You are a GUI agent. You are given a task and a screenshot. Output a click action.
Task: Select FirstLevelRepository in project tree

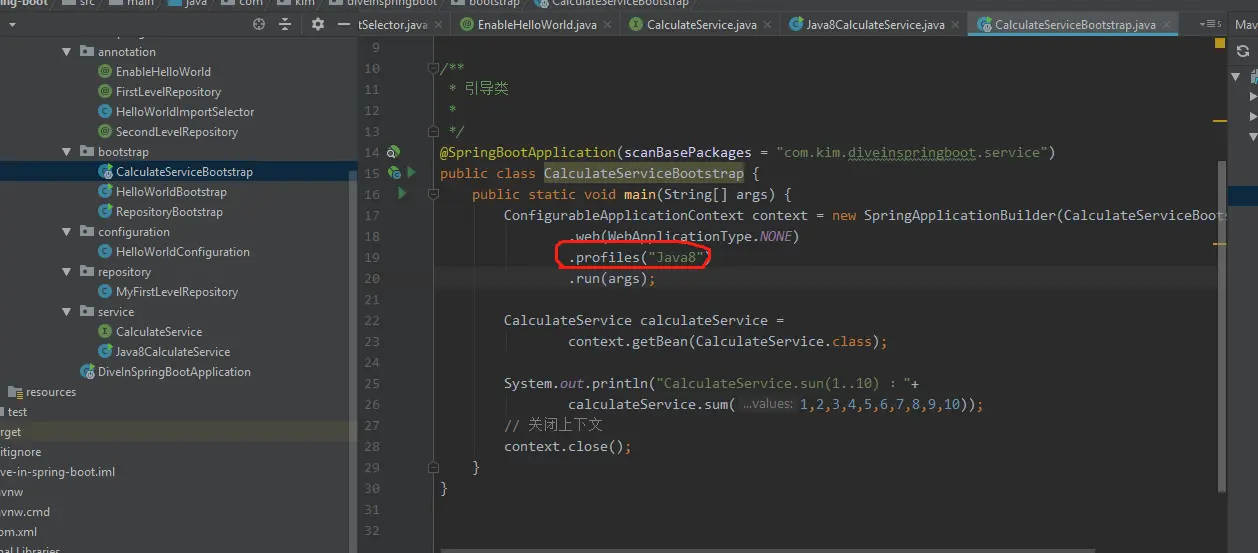(168, 92)
